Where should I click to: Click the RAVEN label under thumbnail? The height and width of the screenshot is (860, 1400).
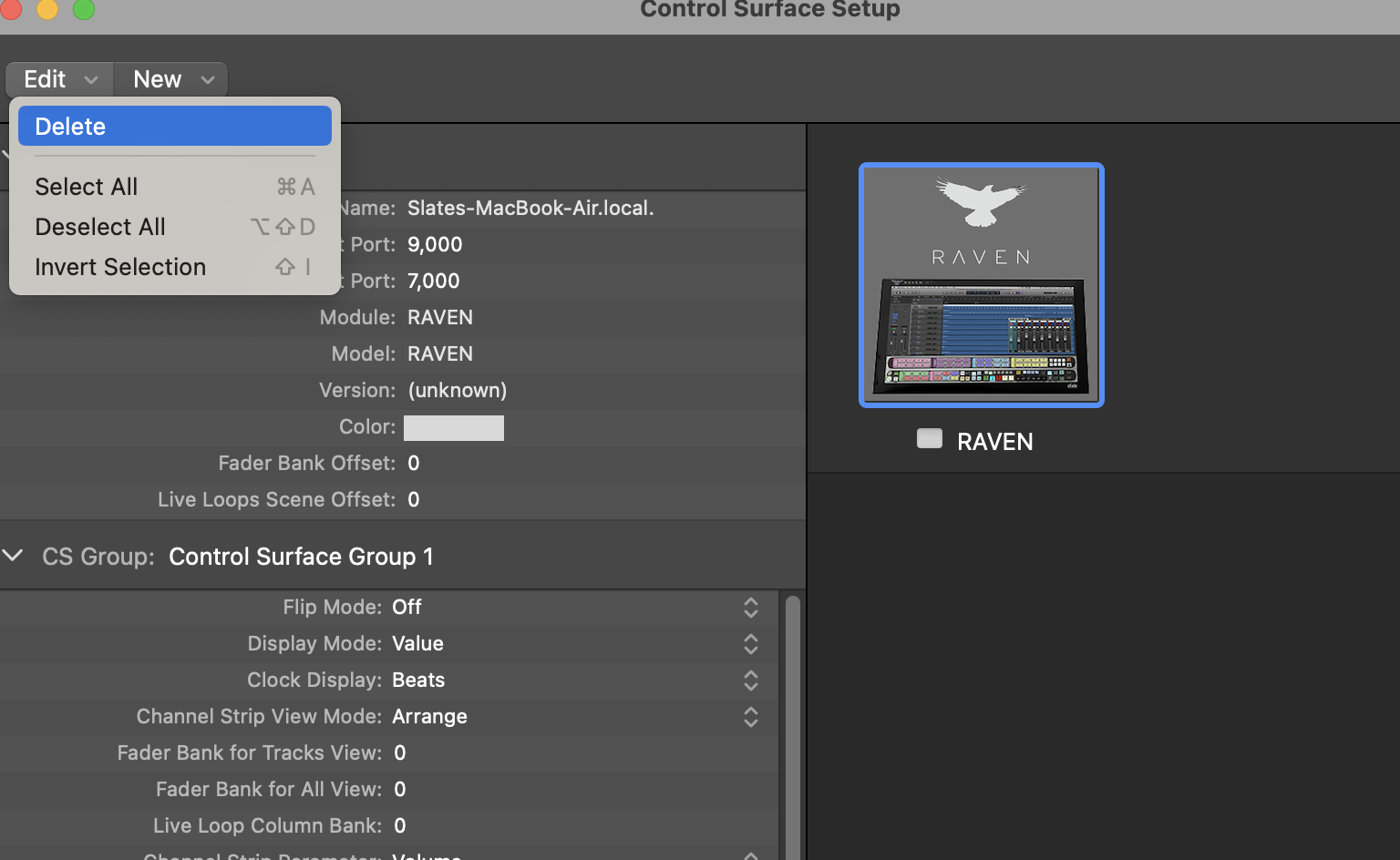coord(994,442)
